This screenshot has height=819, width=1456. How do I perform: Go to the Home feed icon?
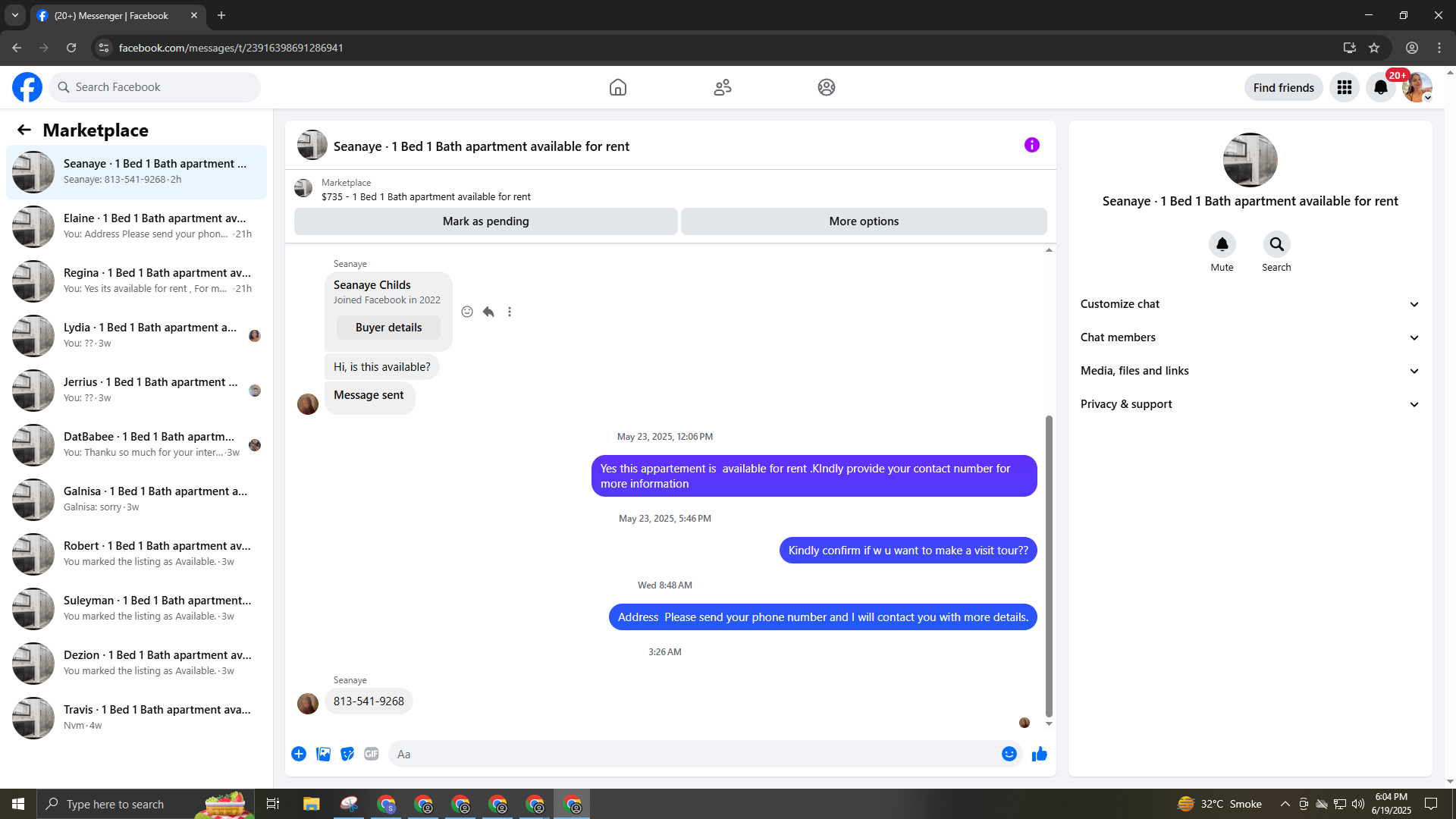click(618, 87)
